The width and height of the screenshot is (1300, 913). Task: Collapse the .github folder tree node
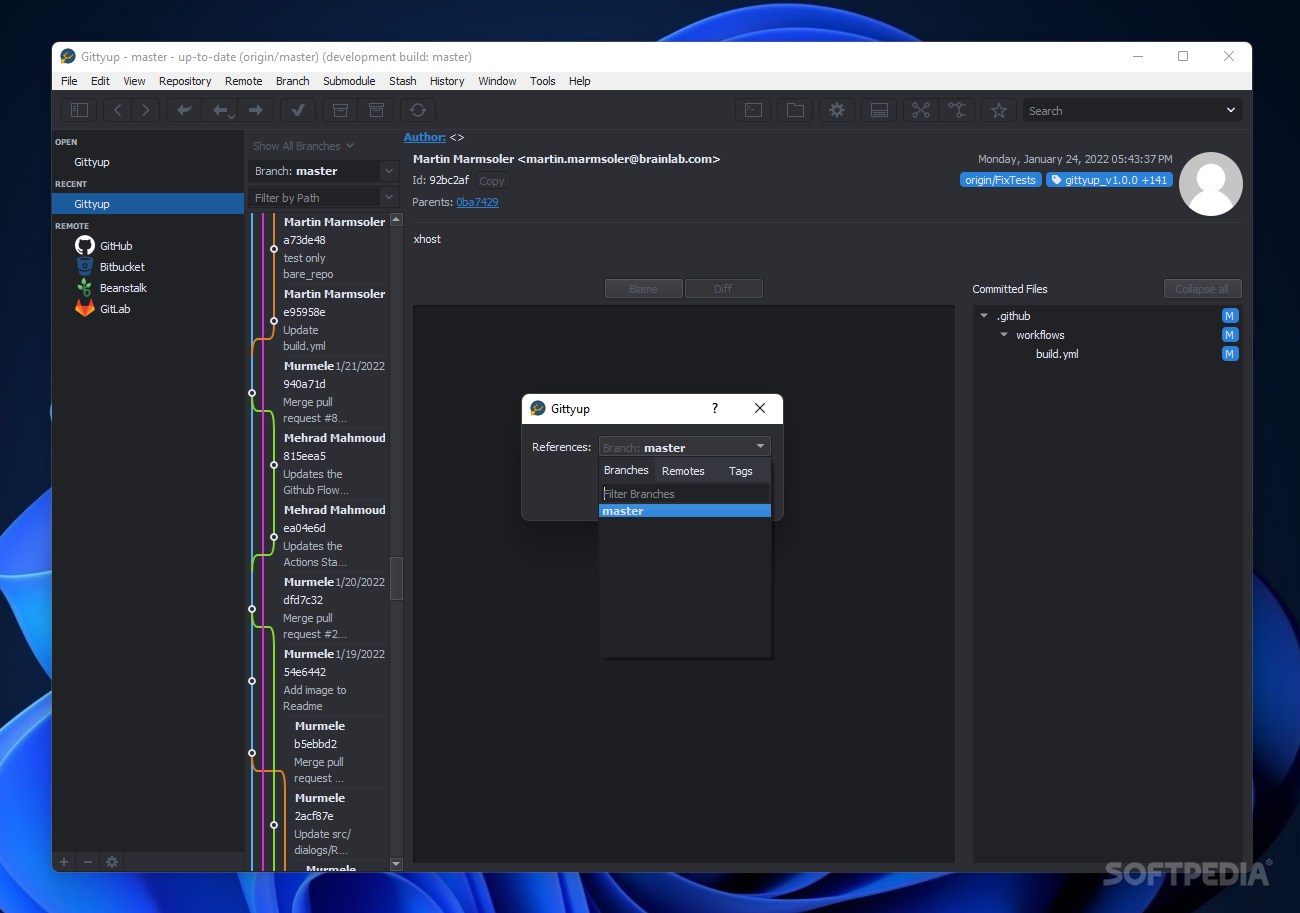[x=984, y=316]
